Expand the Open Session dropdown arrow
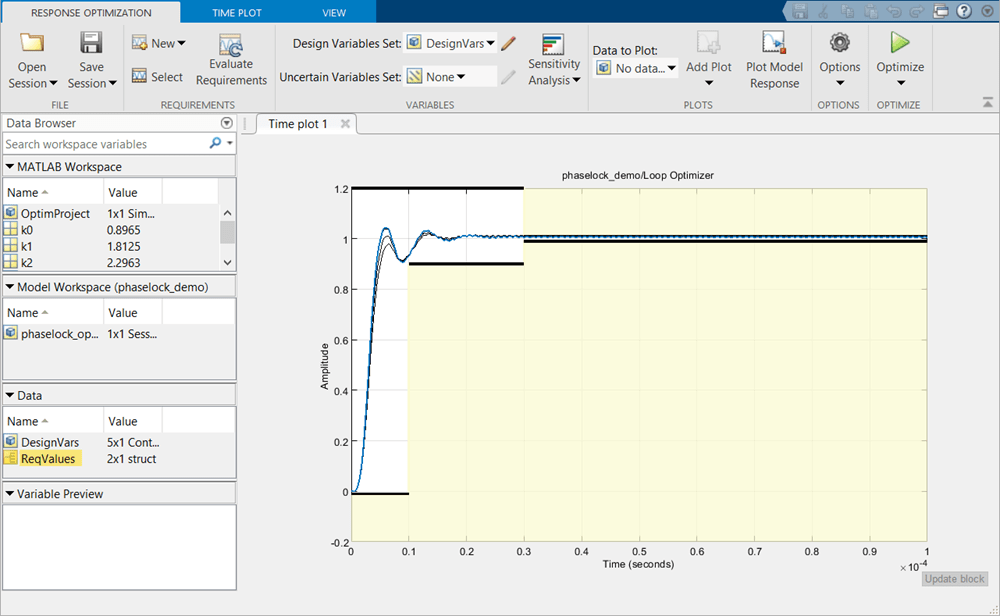The height and width of the screenshot is (616, 1000). tap(53, 84)
